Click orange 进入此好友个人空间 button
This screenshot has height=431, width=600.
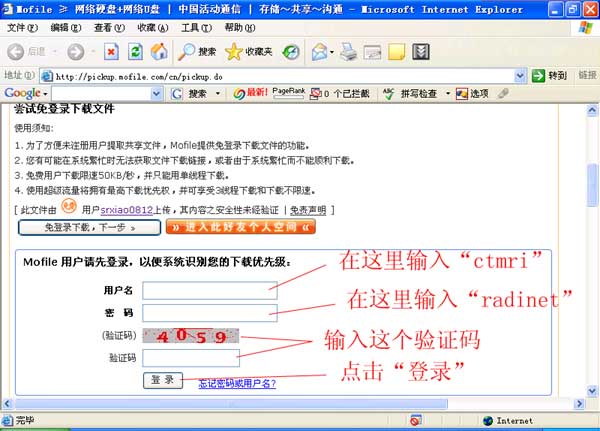pyautogui.click(x=241, y=227)
